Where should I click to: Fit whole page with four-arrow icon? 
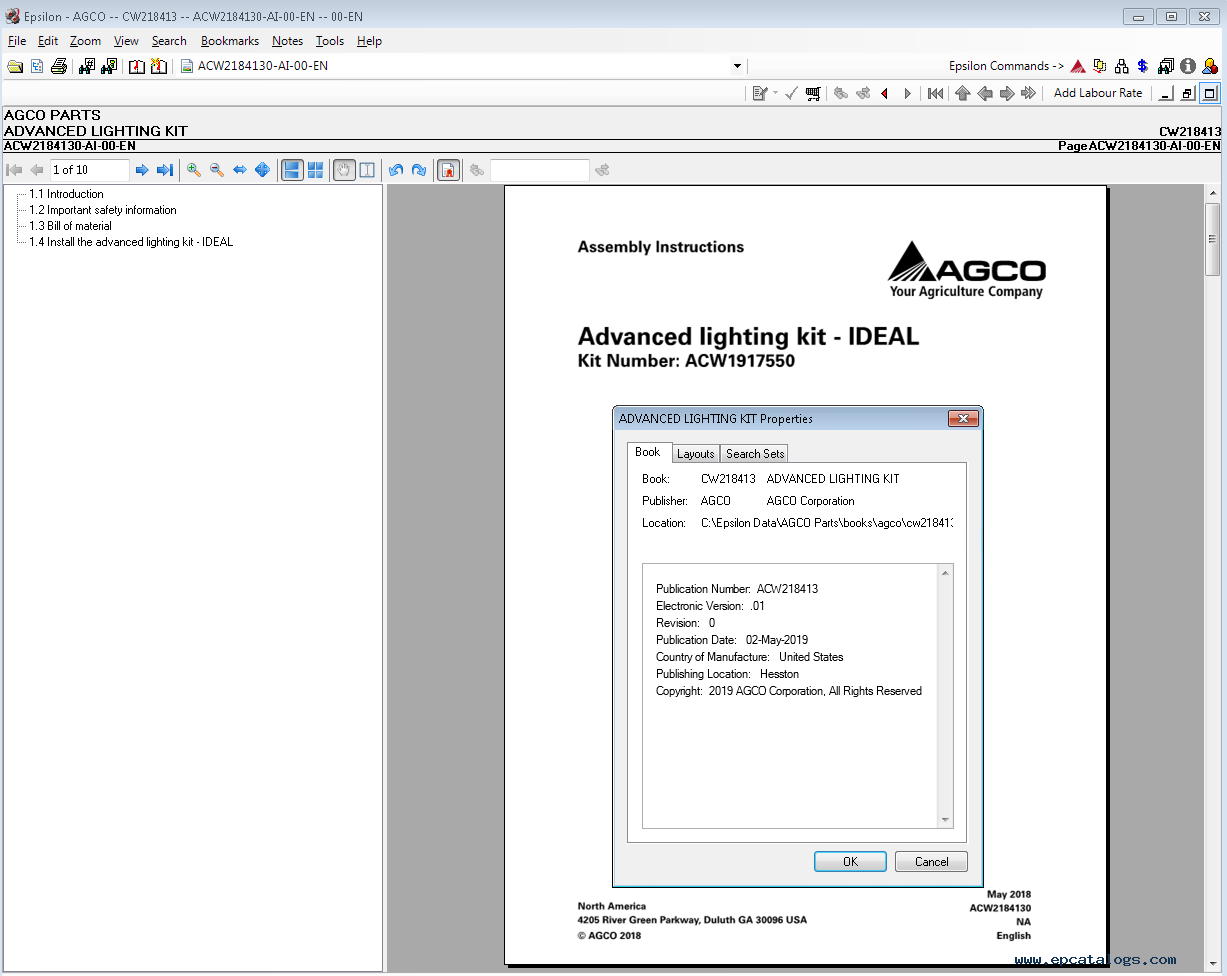tap(262, 170)
